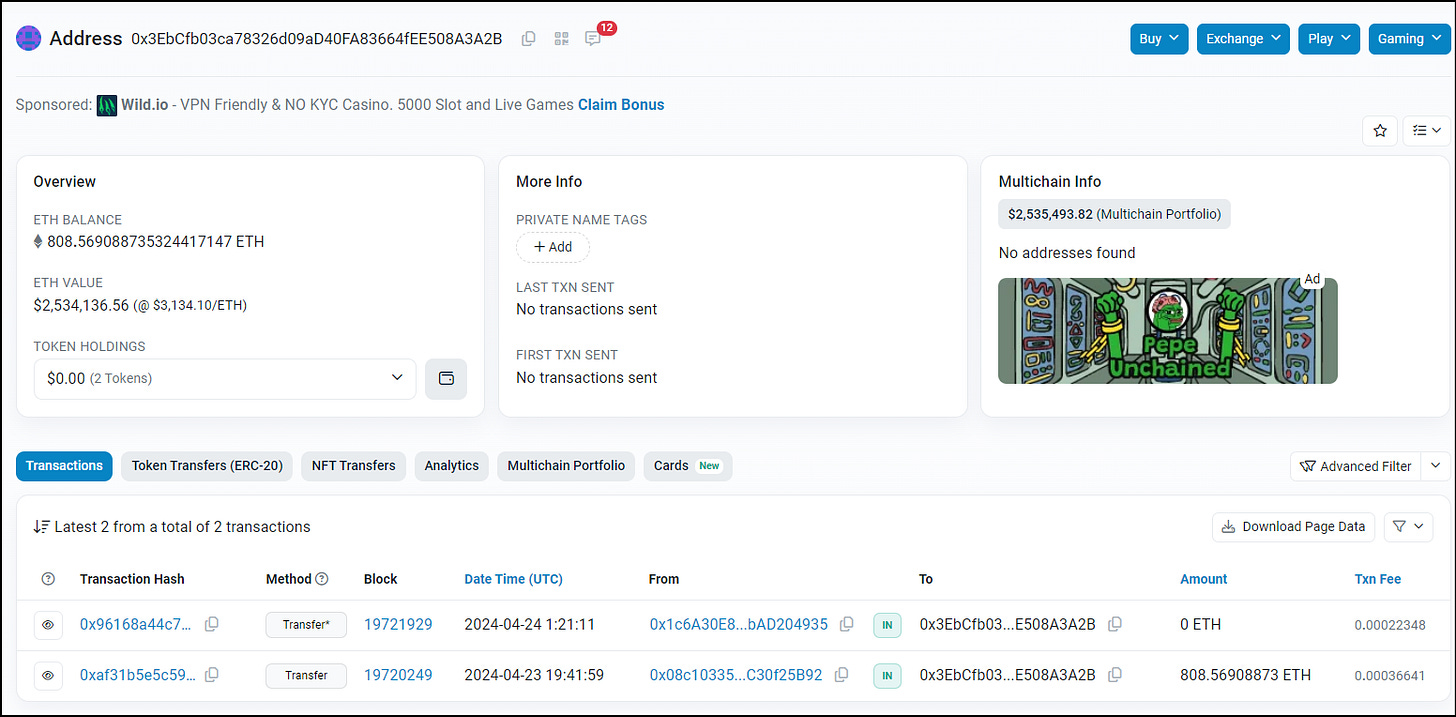Sort transactions using the sort icon
This screenshot has width=1456, height=717.
41,526
